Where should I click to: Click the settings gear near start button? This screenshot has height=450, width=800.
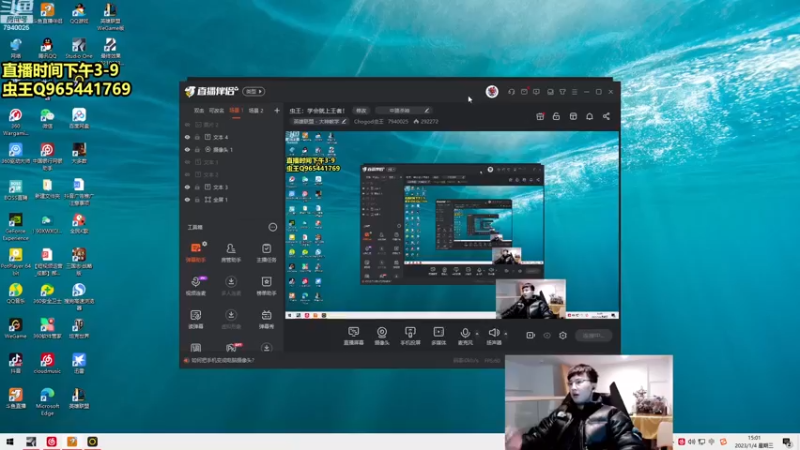click(x=563, y=335)
